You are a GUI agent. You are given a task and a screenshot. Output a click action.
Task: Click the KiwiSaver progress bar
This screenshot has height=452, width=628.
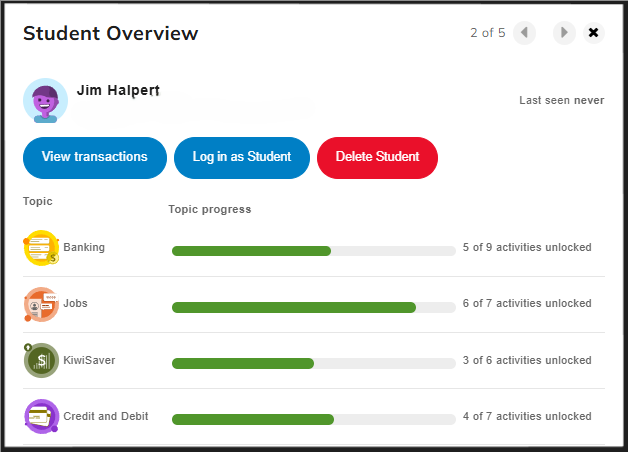pyautogui.click(x=314, y=364)
